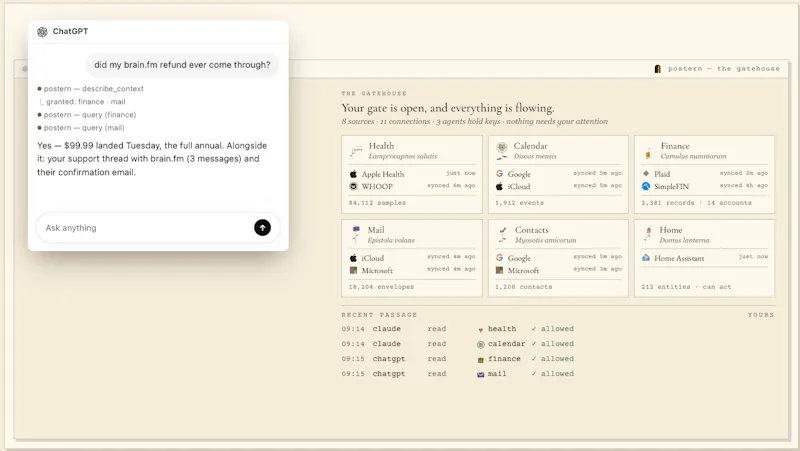Select 'postern — describe_context' tool call row
Image resolution: width=800 pixels, height=451 pixels.
tap(90, 88)
